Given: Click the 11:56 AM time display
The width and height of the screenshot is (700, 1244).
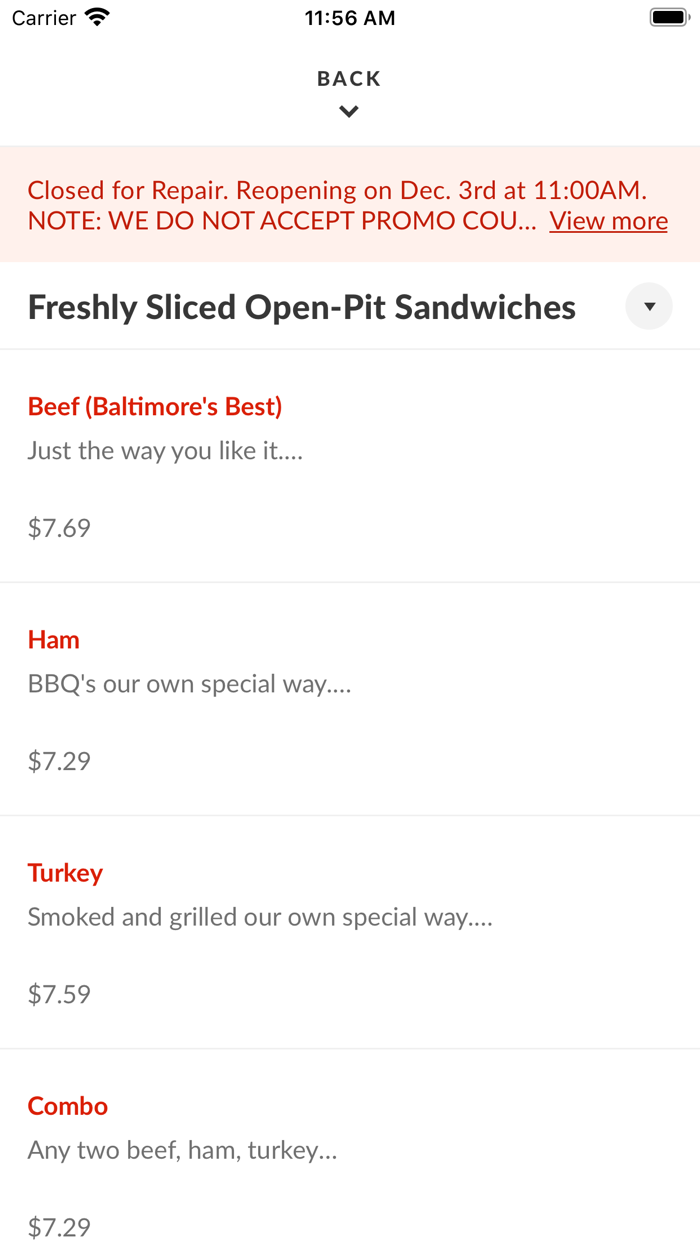Looking at the screenshot, I should tap(350, 17).
